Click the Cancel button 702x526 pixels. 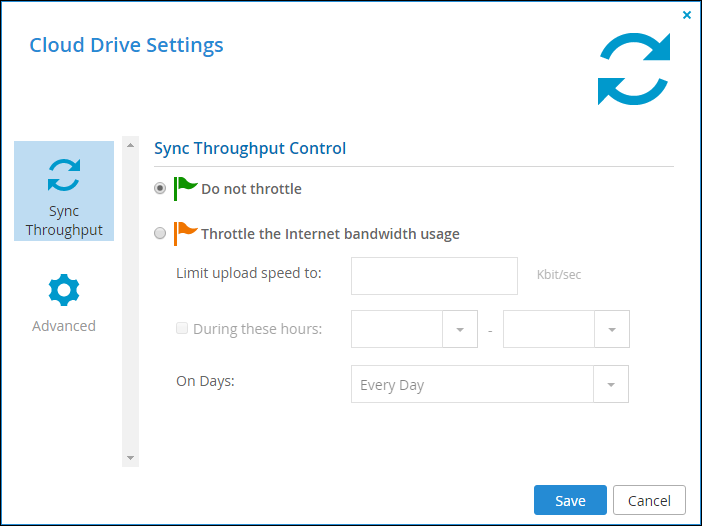pyautogui.click(x=649, y=500)
